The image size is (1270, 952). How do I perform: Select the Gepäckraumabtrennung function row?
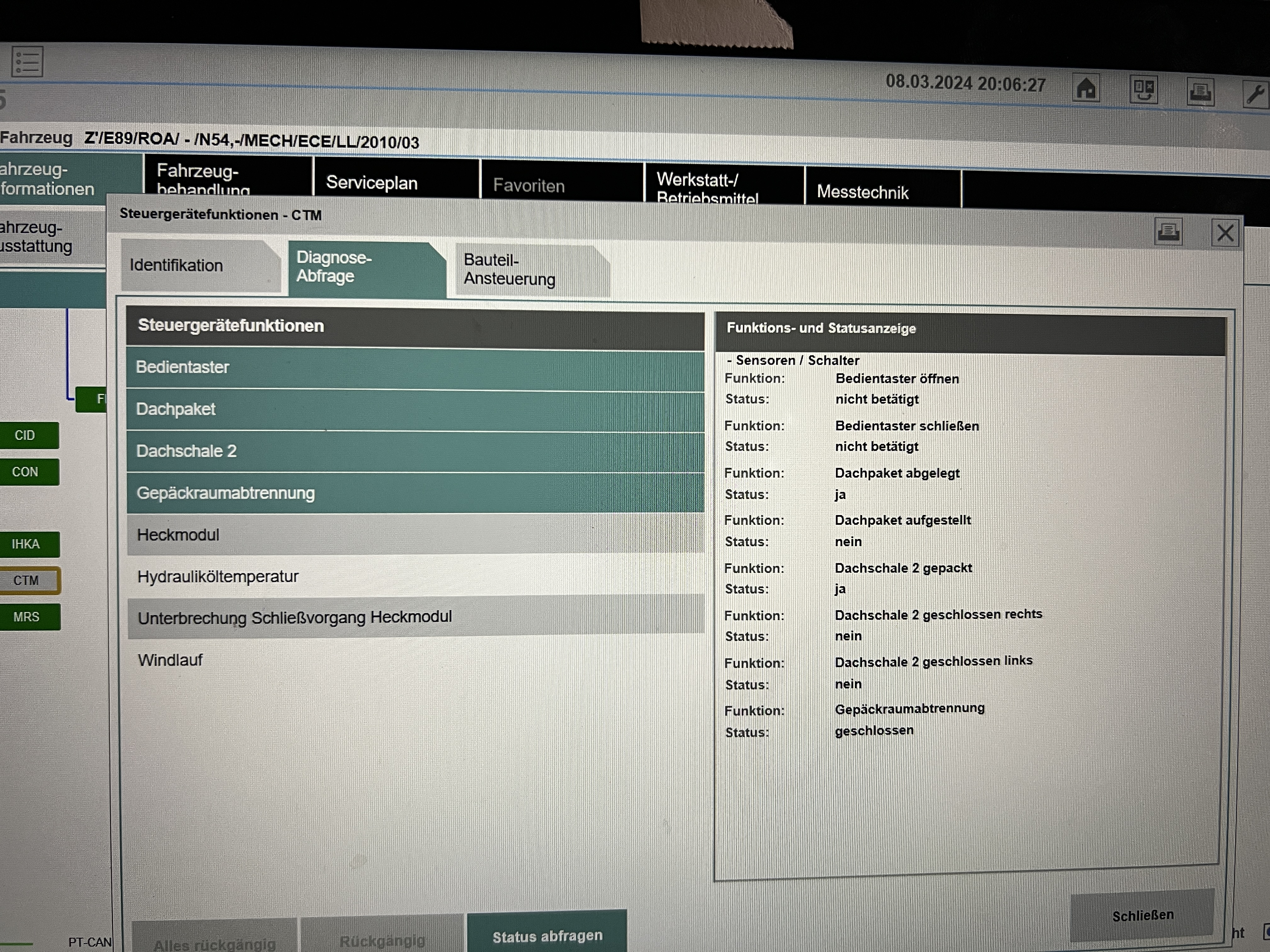[415, 493]
